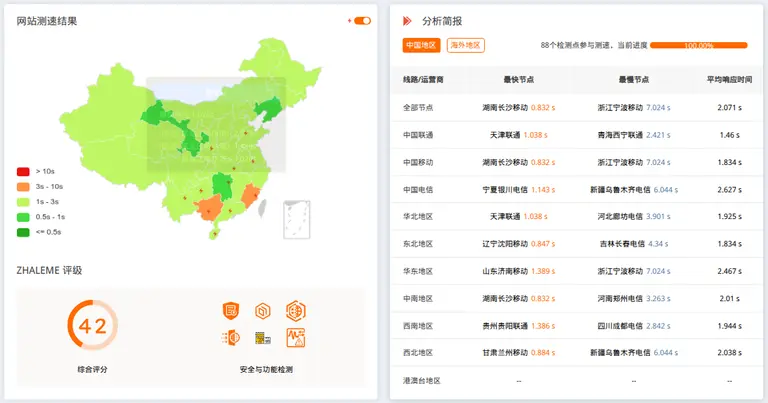The width and height of the screenshot is (768, 403).
Task: Click the 2.038 s average response time
Action: pyautogui.click(x=729, y=352)
